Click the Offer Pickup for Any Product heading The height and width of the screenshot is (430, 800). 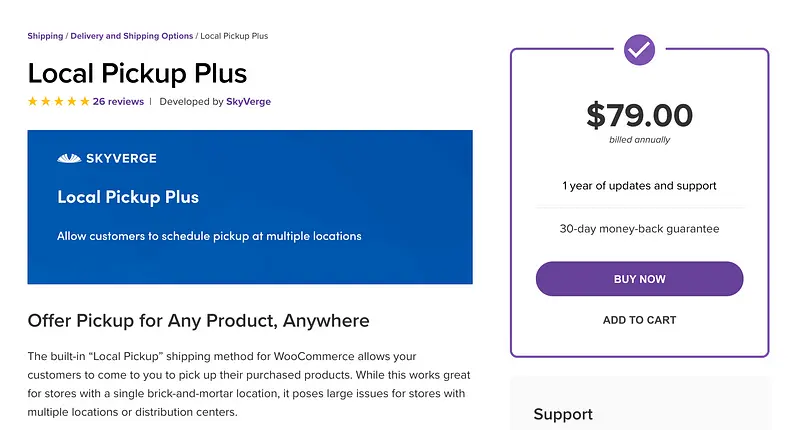pos(198,321)
